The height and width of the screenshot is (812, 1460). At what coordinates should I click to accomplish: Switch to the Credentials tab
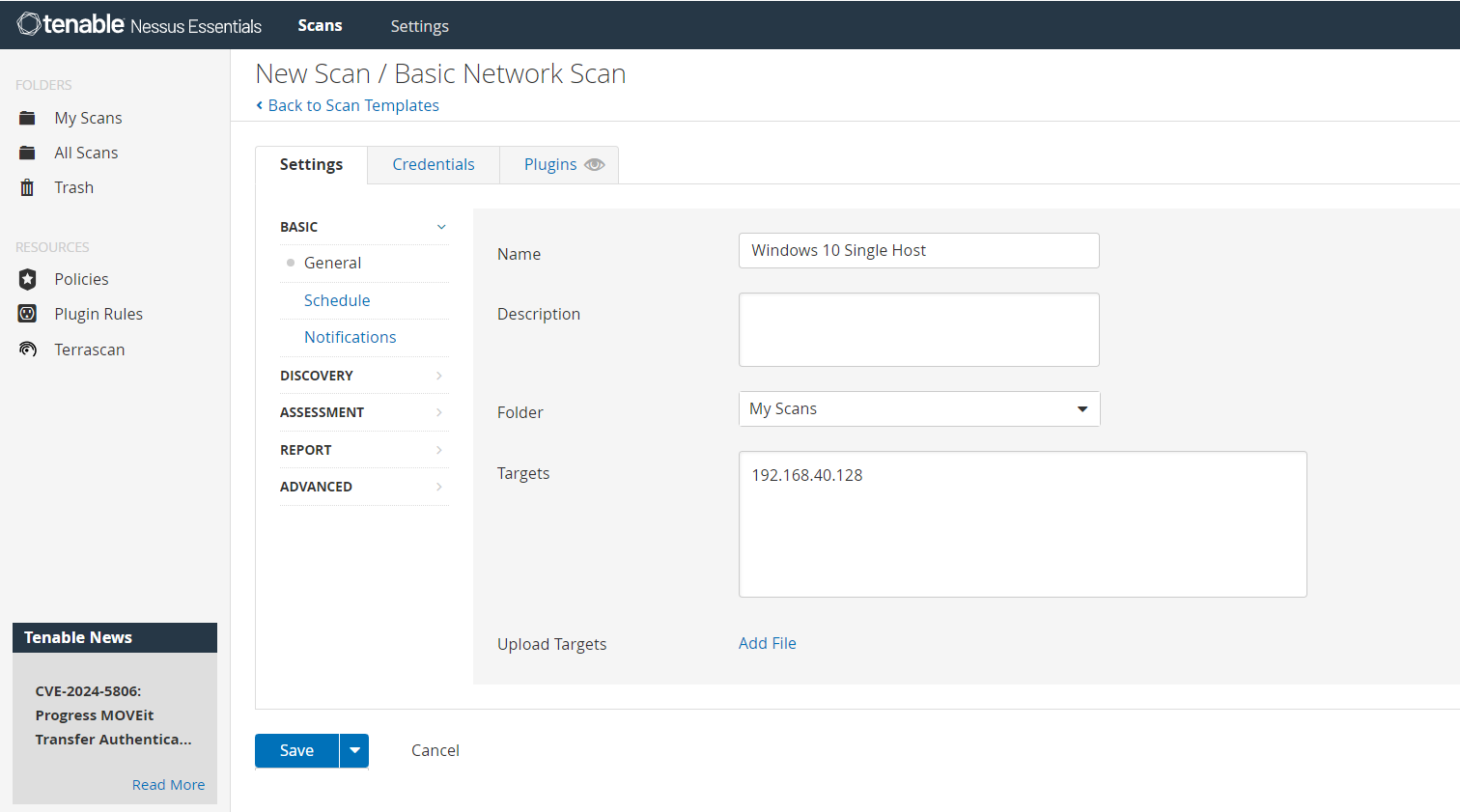(434, 165)
